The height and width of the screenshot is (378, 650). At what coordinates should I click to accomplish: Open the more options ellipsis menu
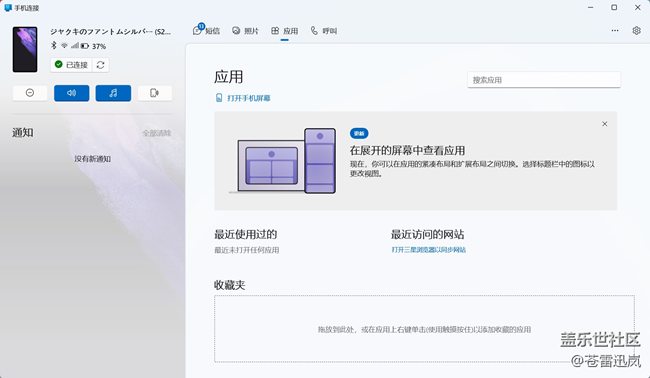click(615, 30)
